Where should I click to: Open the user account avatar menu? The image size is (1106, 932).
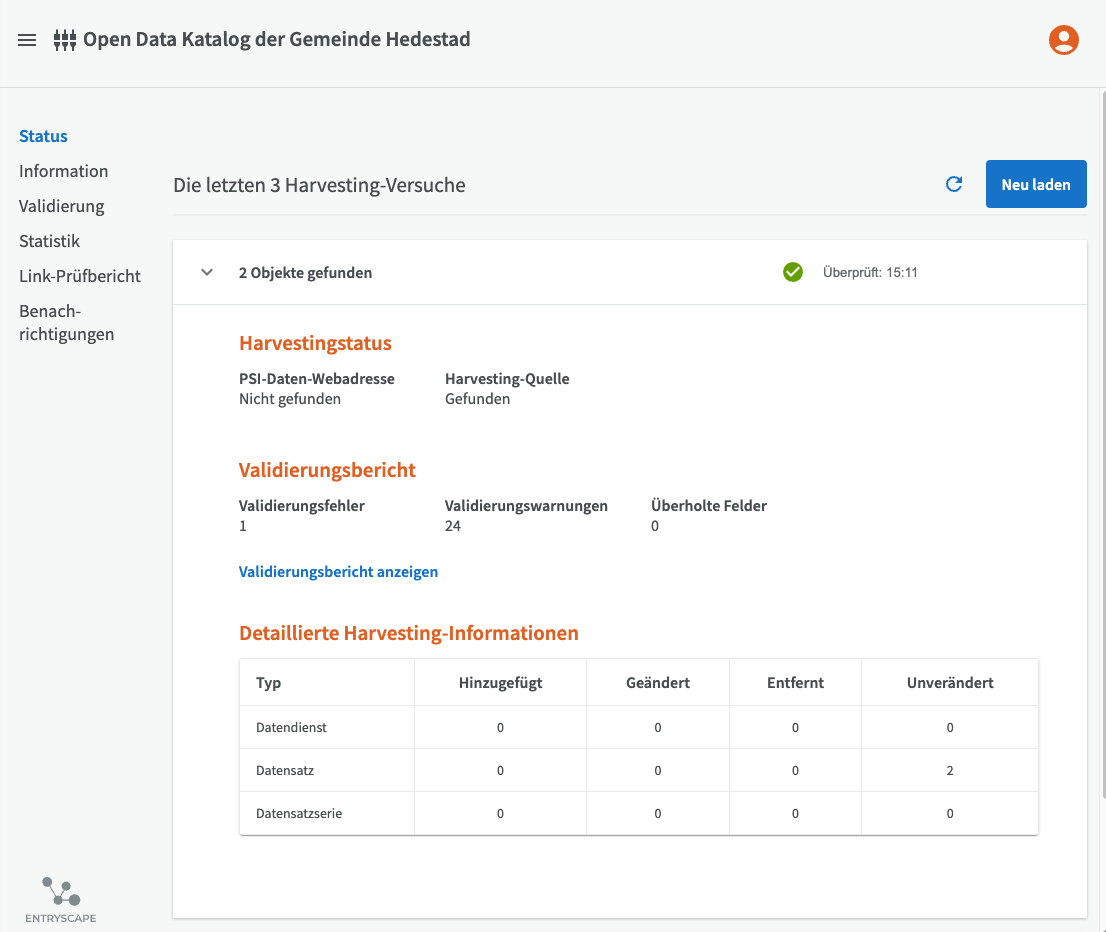(x=1063, y=40)
